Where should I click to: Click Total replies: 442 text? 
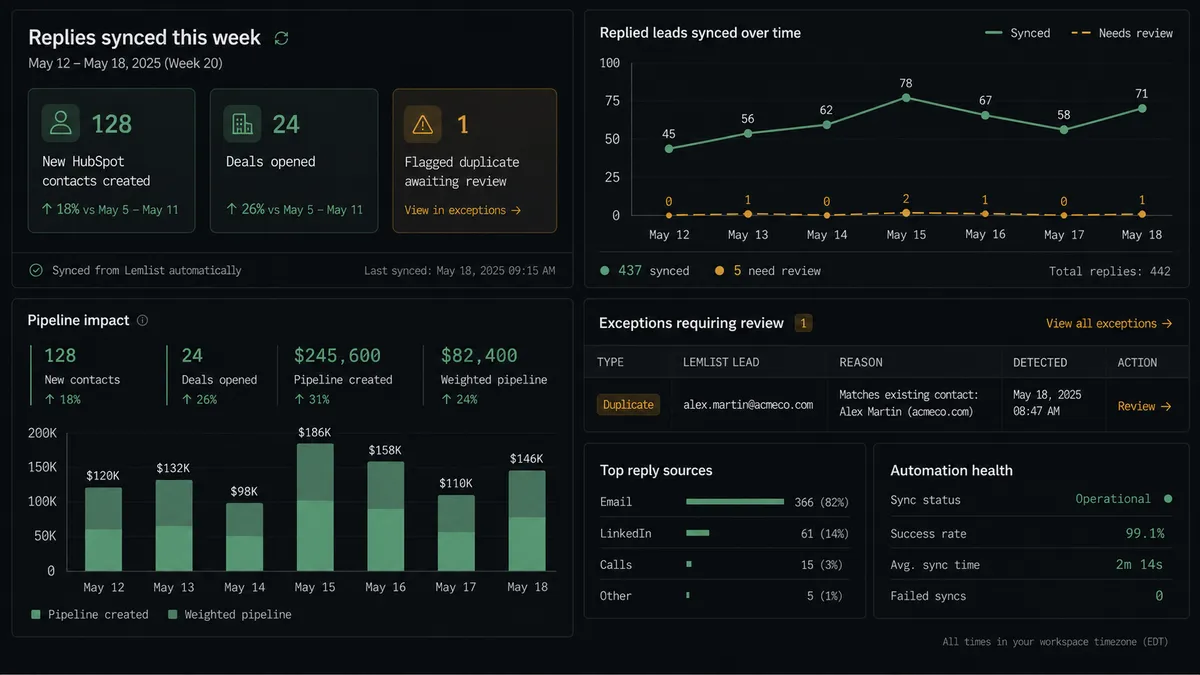coord(1110,271)
